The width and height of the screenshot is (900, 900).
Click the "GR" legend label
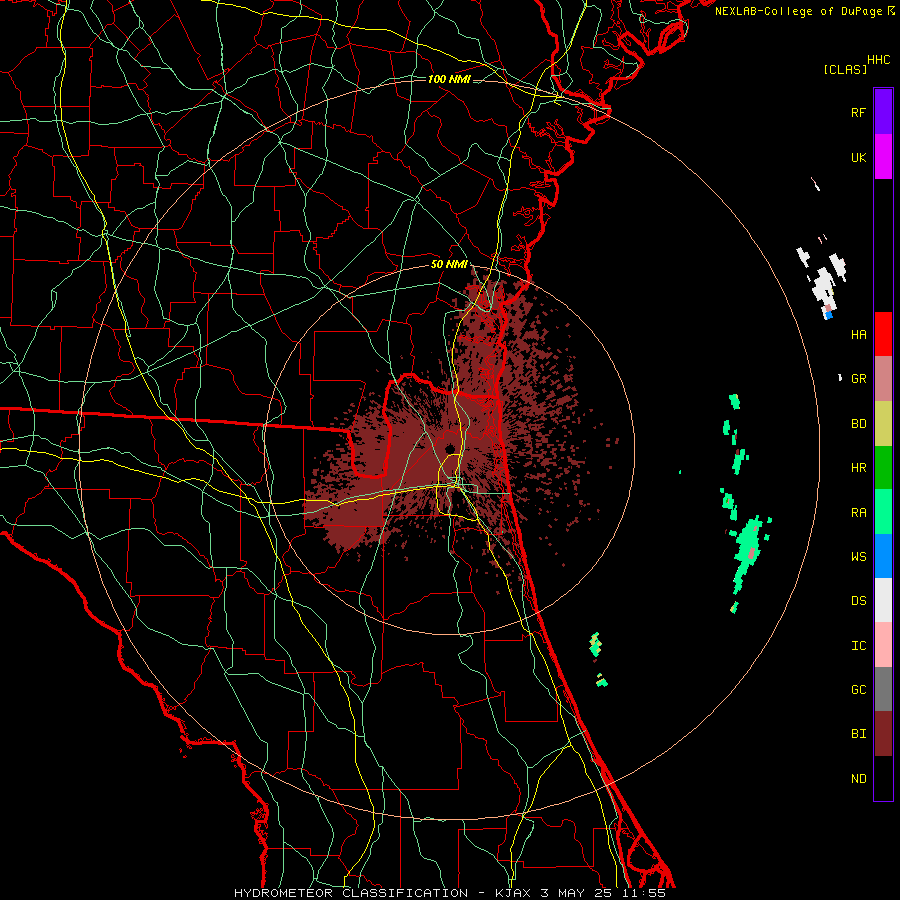858,379
